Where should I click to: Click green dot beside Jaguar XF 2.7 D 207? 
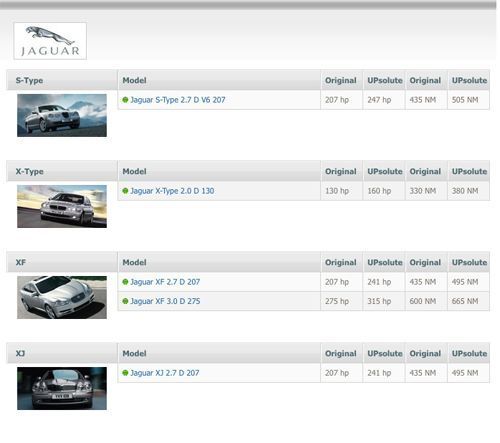(125, 282)
